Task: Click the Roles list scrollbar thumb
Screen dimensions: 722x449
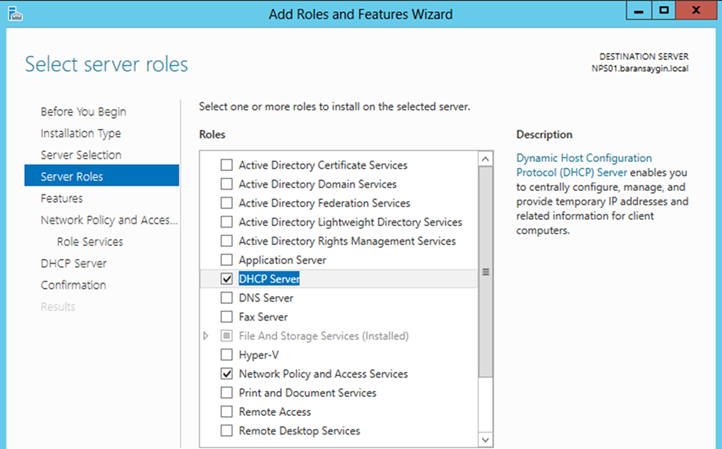Action: coord(485,272)
